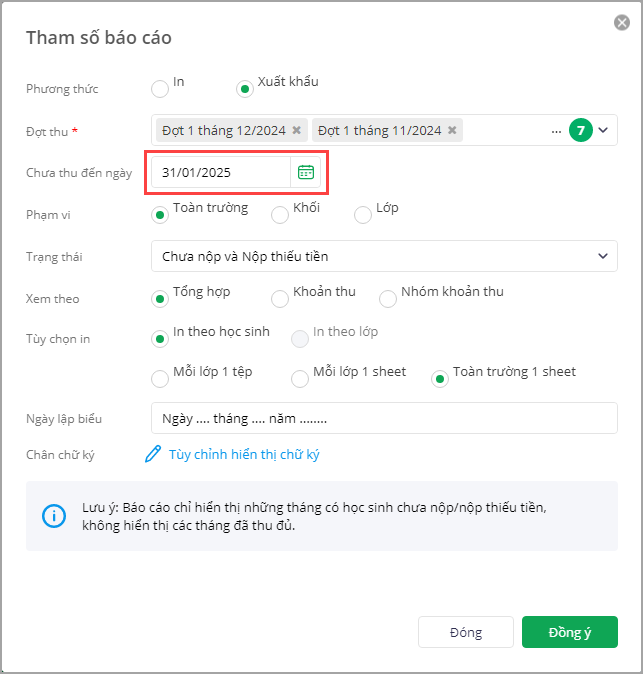The image size is (643, 674).
Task: Click the Chưa thu đến ngày date field
Action: [220, 172]
